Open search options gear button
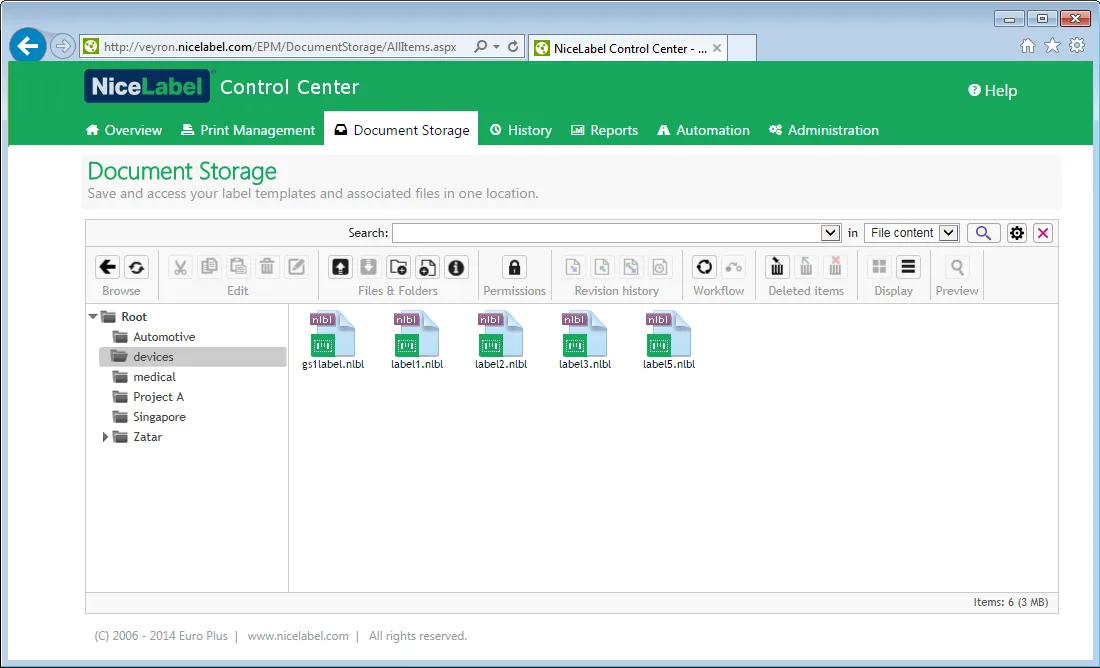Image resolution: width=1100 pixels, height=668 pixels. [1017, 233]
